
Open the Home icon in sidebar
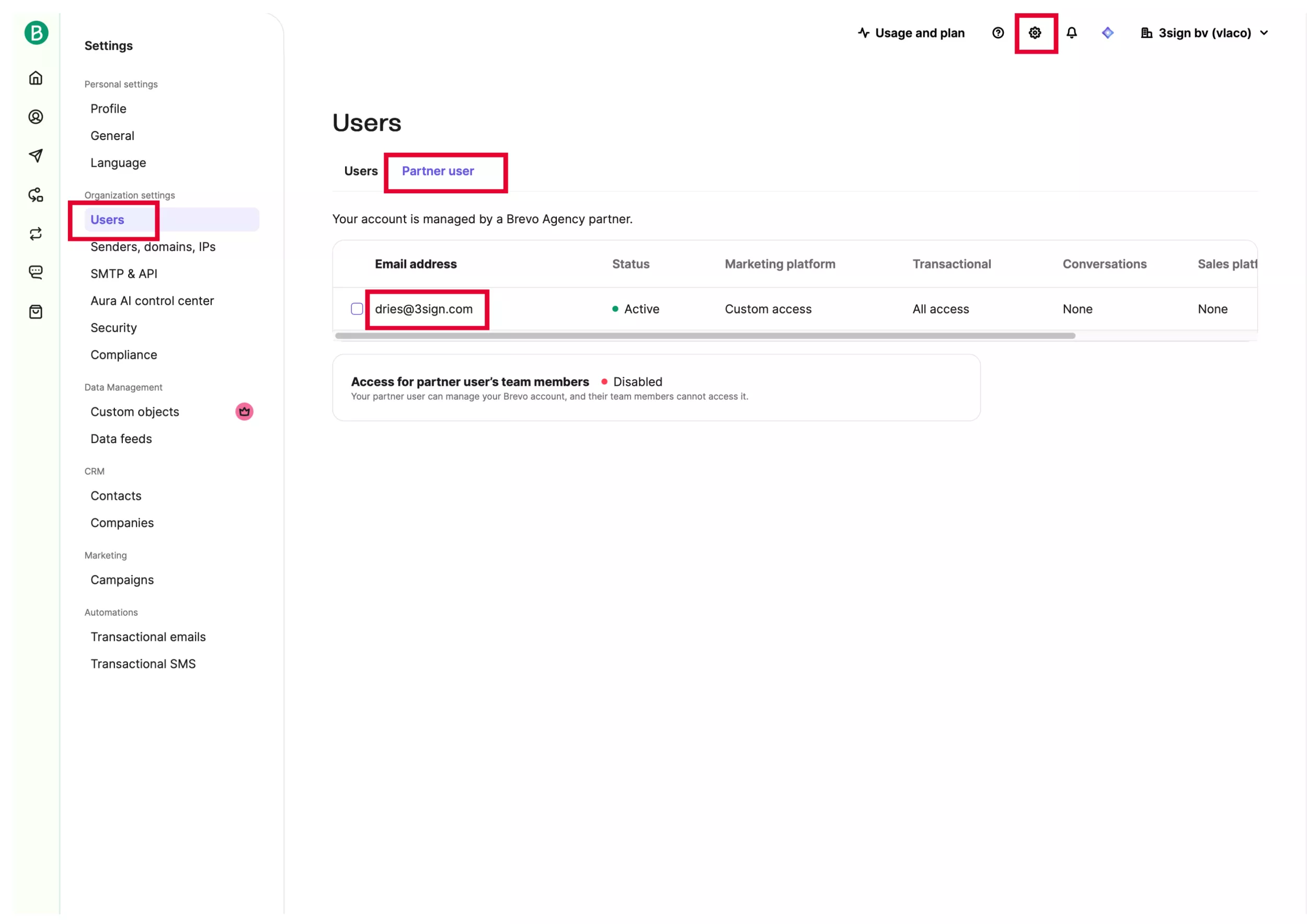tap(36, 78)
